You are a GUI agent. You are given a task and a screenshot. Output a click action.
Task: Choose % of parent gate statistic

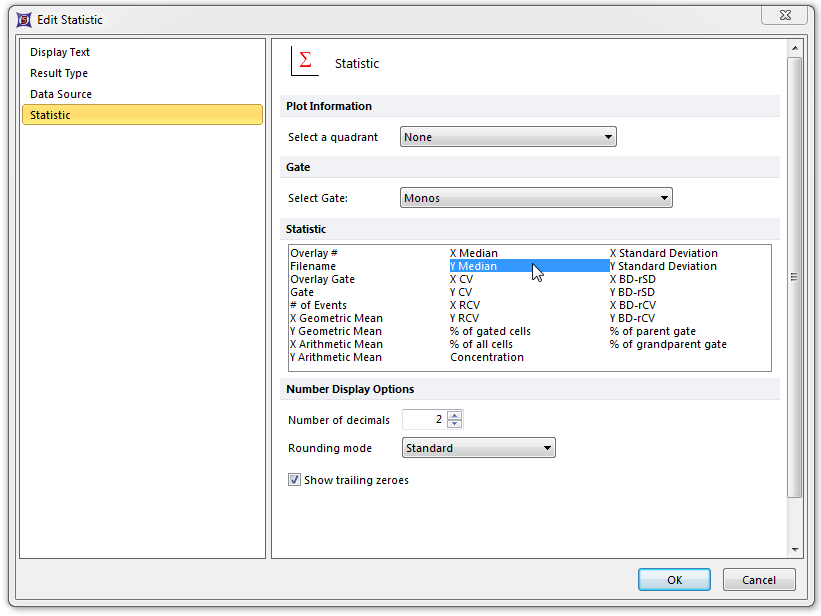(x=652, y=331)
